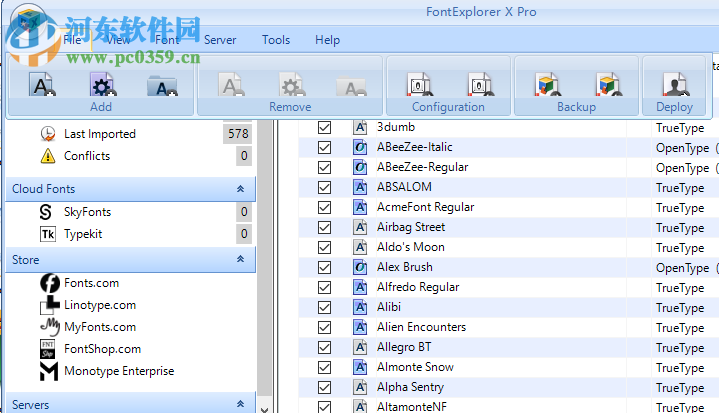This screenshot has width=719, height=413.
Task: Open the Server menu
Action: pos(220,40)
